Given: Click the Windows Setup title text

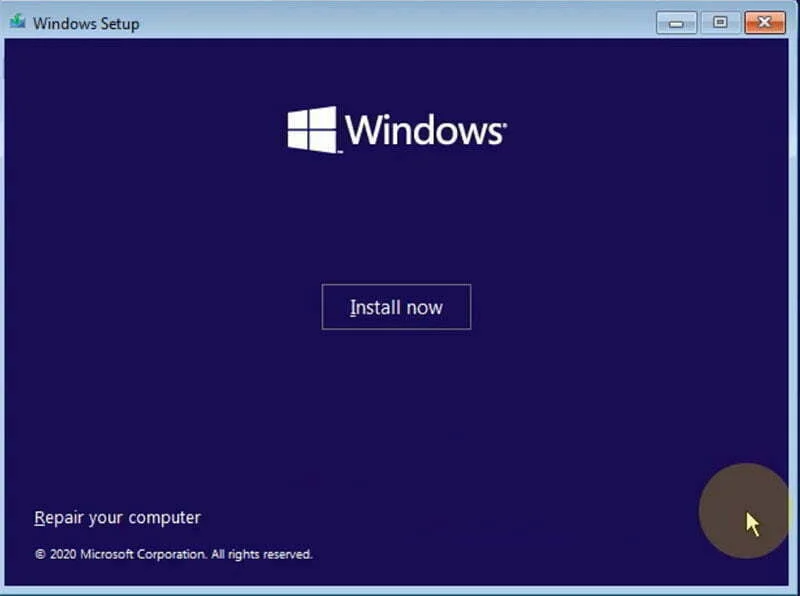Looking at the screenshot, I should pyautogui.click(x=86, y=23).
